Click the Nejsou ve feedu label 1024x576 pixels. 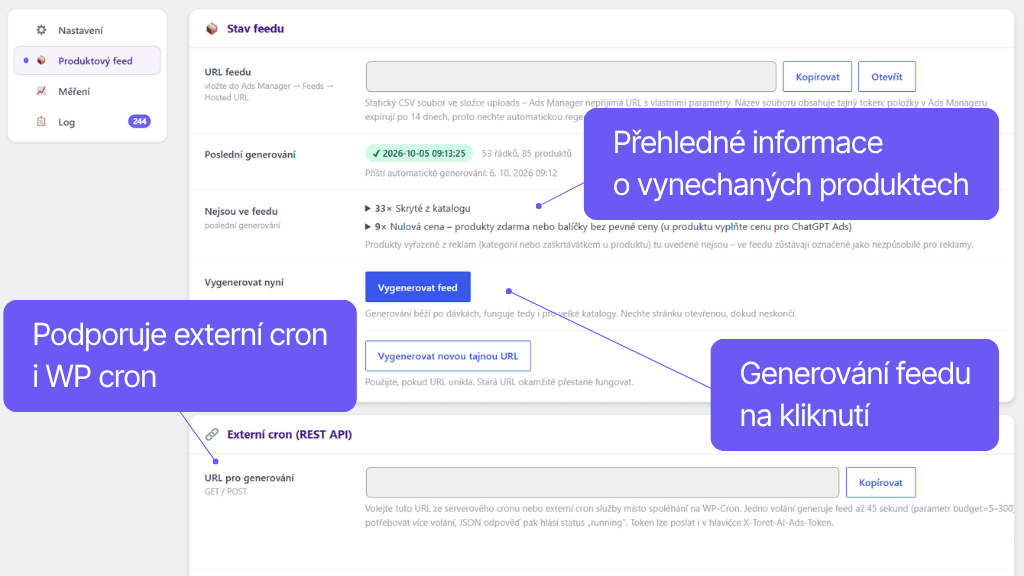tap(241, 212)
